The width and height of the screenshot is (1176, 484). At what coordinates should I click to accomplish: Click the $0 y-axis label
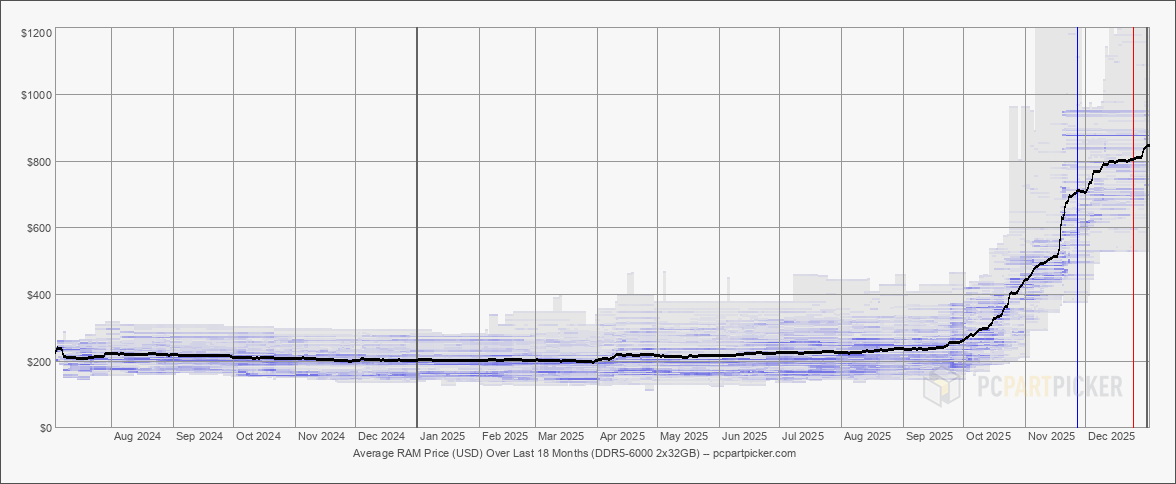(x=45, y=428)
